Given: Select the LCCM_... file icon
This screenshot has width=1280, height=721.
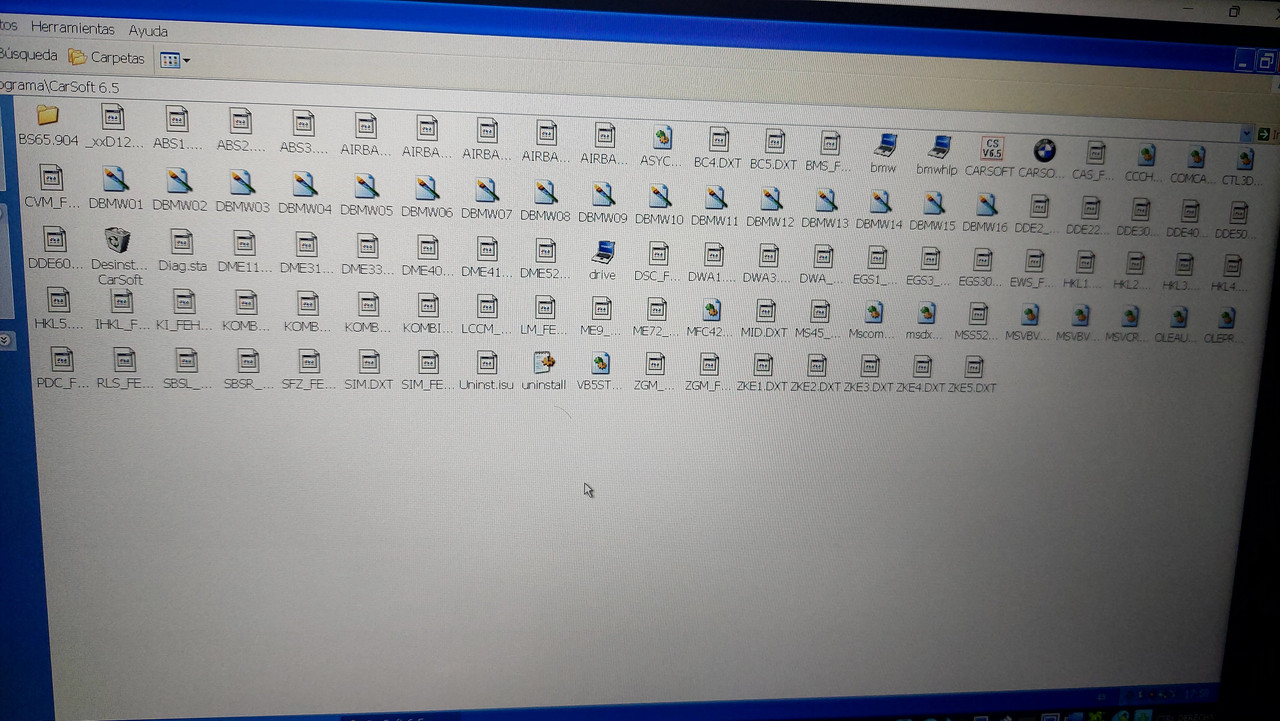Looking at the screenshot, I should (x=486, y=305).
